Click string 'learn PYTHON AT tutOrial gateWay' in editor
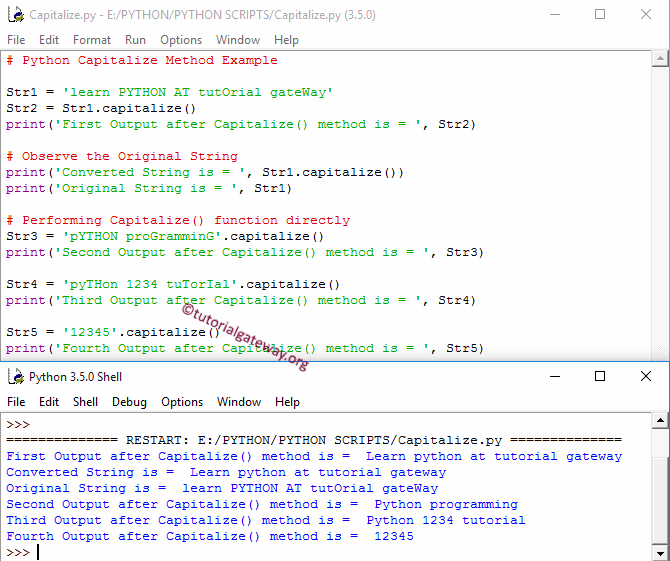 tap(197, 92)
